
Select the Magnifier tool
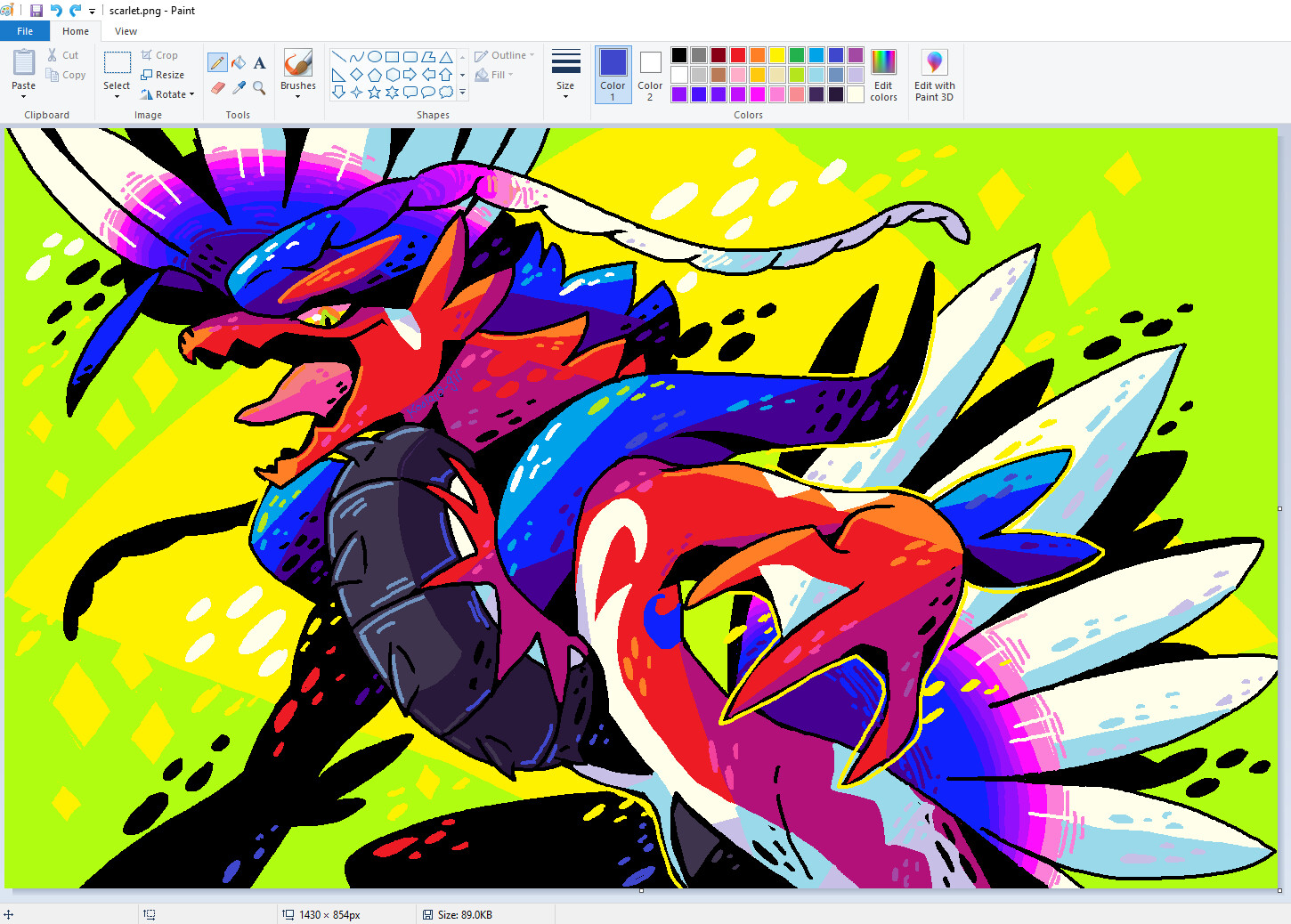(x=259, y=88)
